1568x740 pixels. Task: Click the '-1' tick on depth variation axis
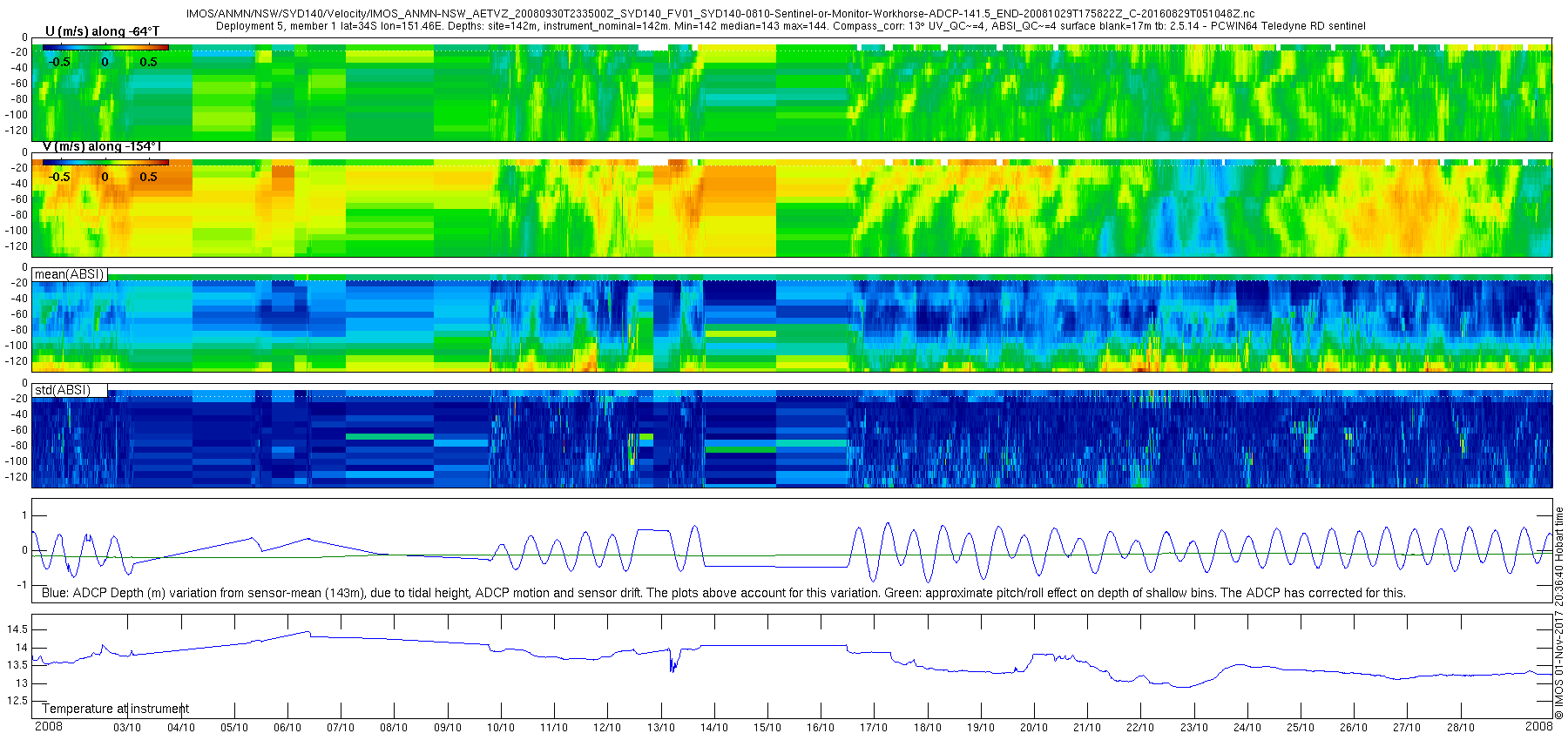(x=23, y=585)
